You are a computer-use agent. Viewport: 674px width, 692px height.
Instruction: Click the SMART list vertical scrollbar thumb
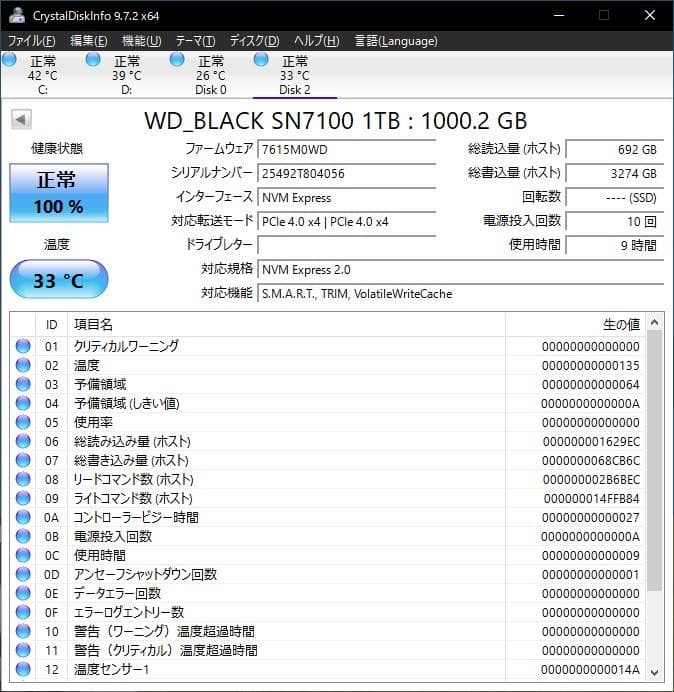(x=655, y=460)
